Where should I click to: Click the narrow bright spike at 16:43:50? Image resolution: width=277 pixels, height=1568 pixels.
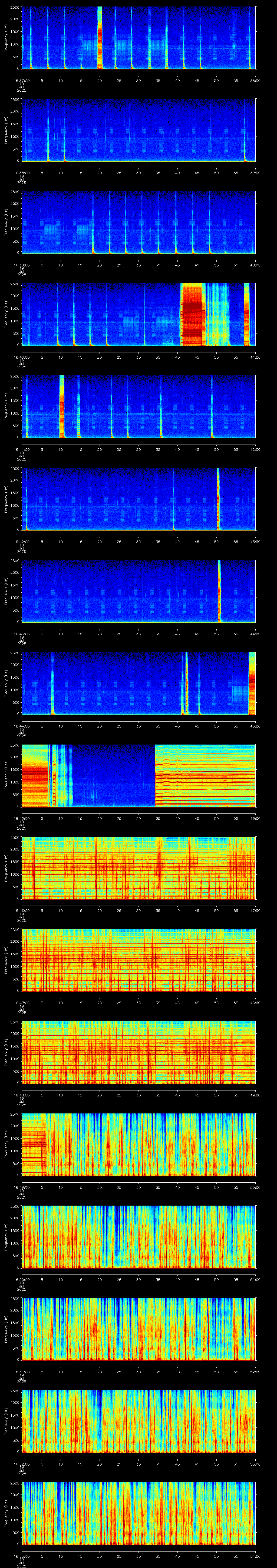(x=219, y=591)
